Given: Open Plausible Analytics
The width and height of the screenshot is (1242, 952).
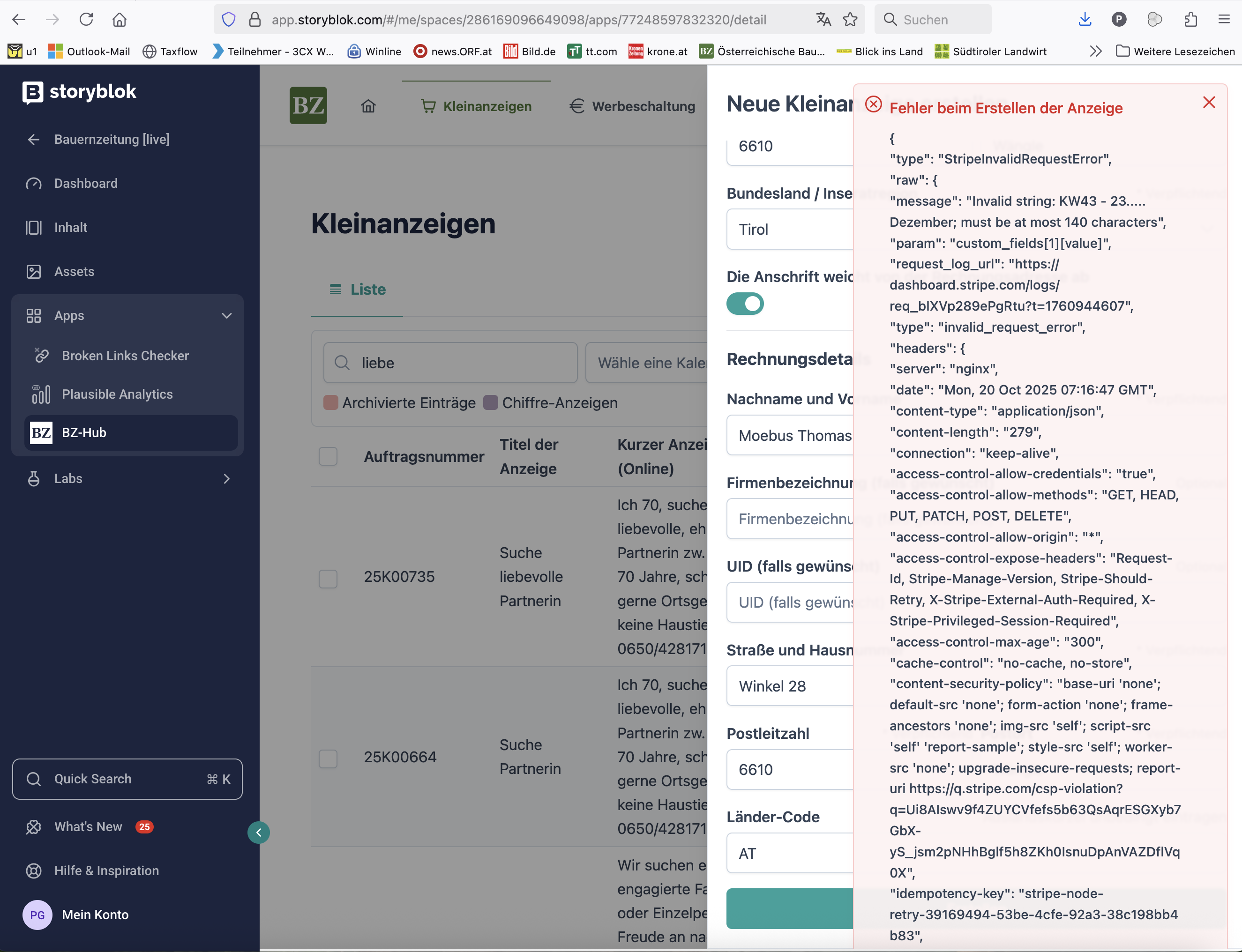Looking at the screenshot, I should (x=117, y=394).
